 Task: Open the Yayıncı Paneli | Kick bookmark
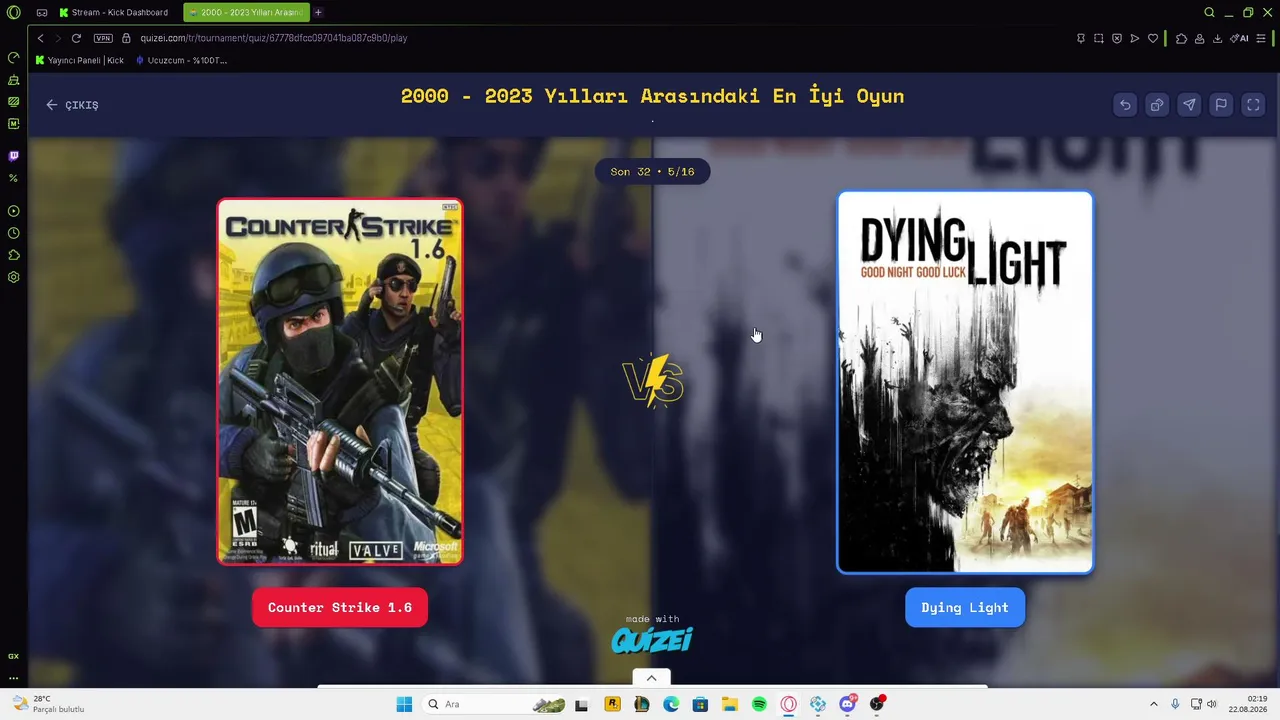80,60
